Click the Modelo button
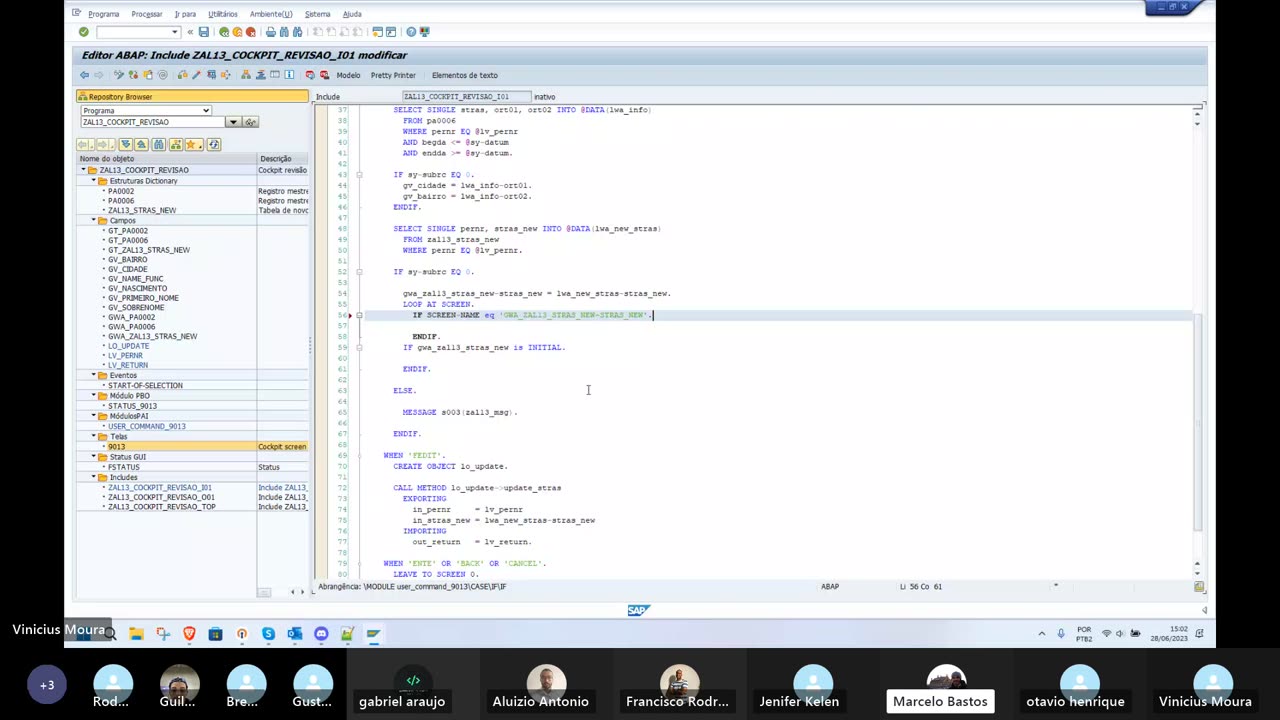The image size is (1280, 720). (348, 75)
